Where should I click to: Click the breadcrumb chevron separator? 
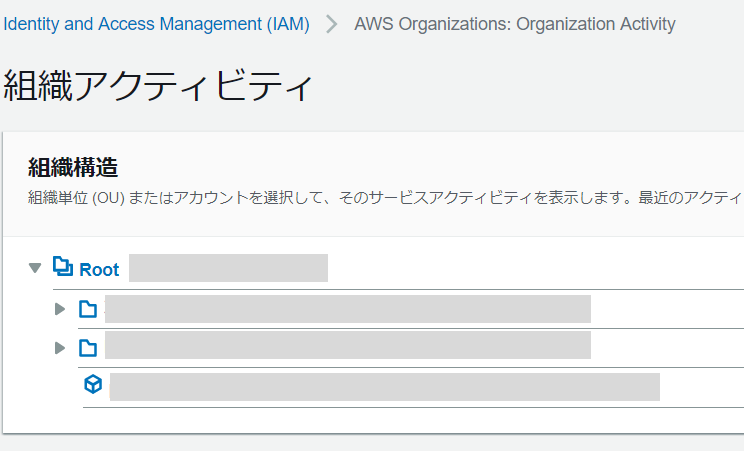click(x=332, y=24)
